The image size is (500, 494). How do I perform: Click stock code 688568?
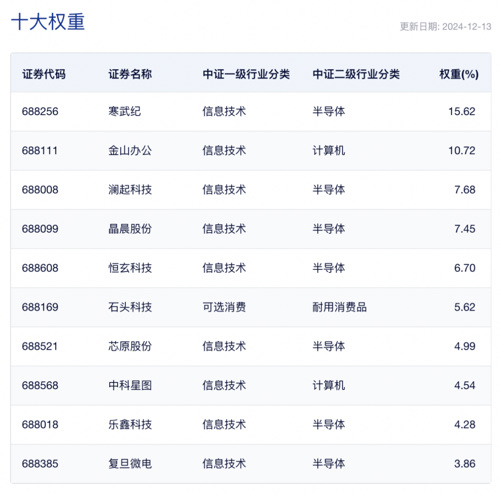tap(40, 385)
